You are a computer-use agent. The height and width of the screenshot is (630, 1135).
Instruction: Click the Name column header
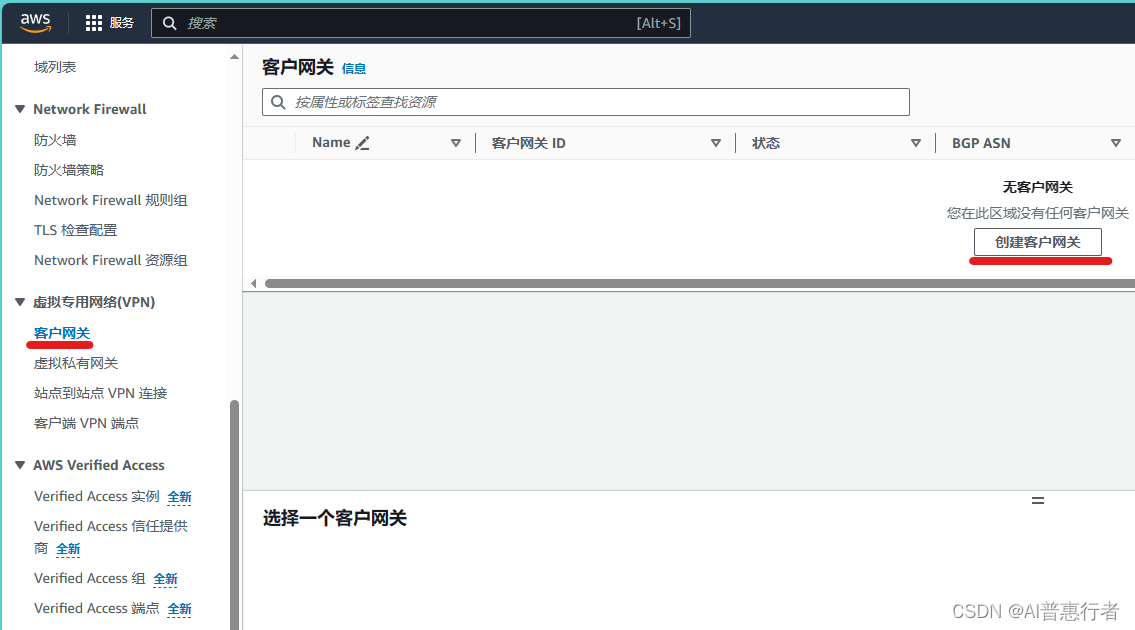332,143
